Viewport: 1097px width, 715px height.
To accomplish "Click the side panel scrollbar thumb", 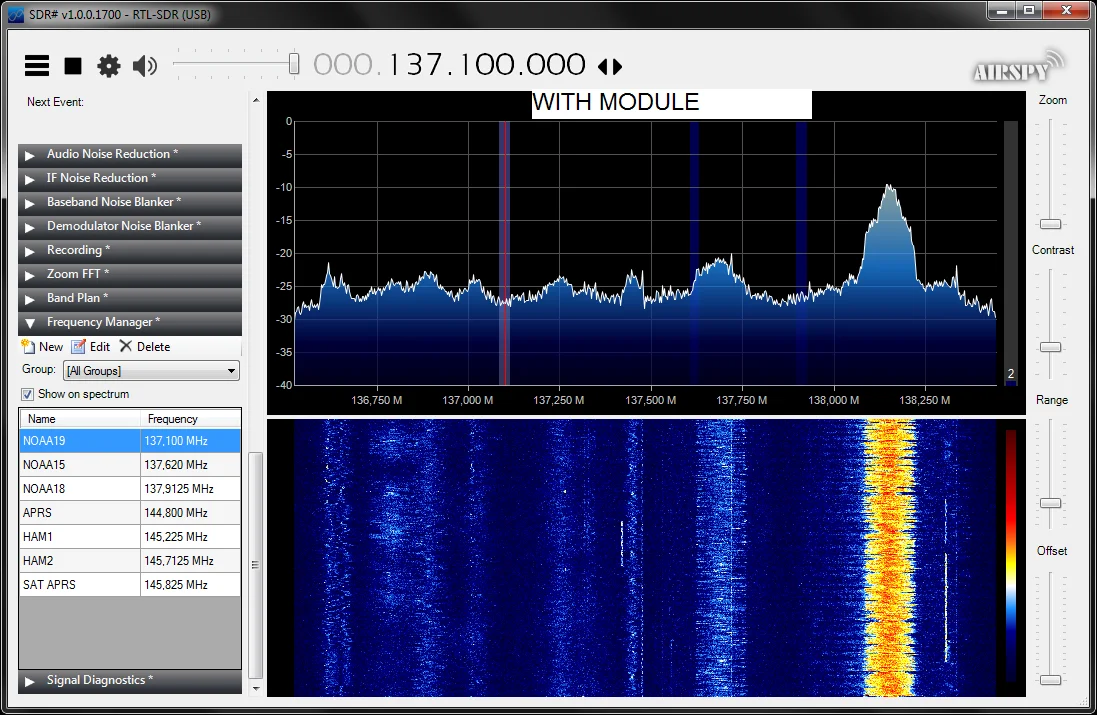I will click(255, 565).
